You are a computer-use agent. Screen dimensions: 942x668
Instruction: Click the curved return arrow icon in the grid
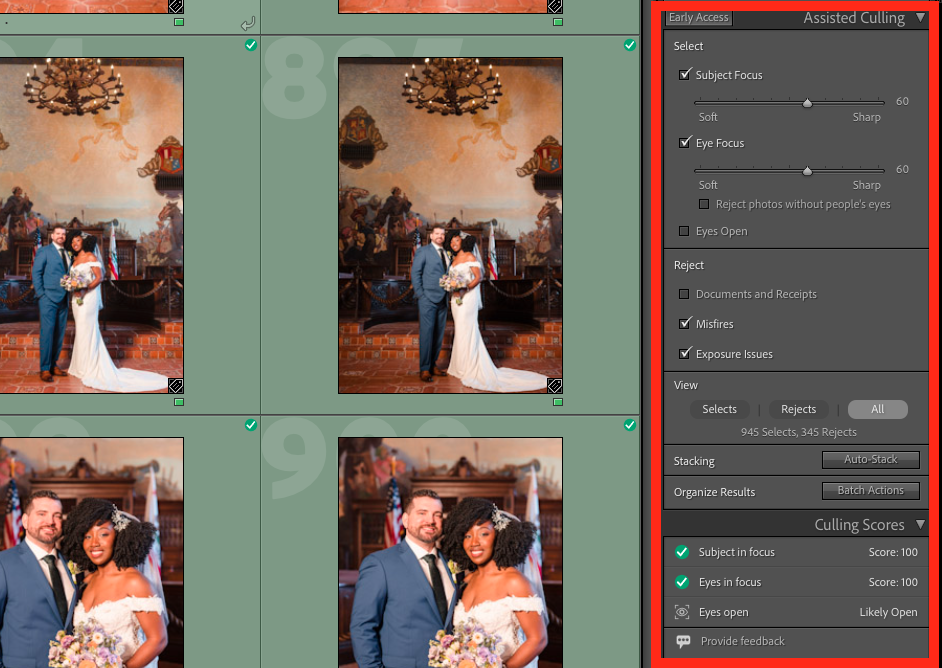click(248, 24)
